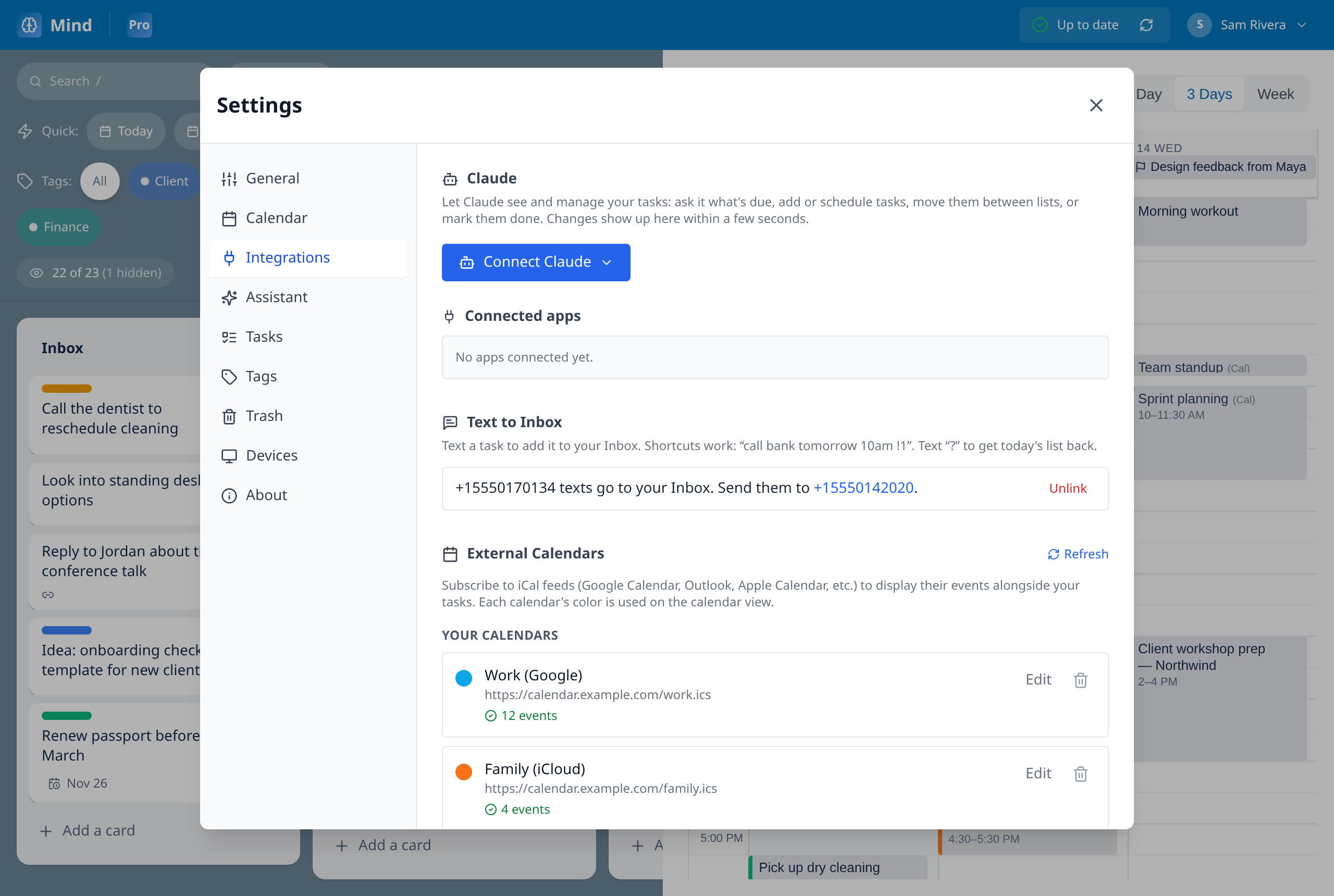Go to Tasks settings section

[308, 337]
